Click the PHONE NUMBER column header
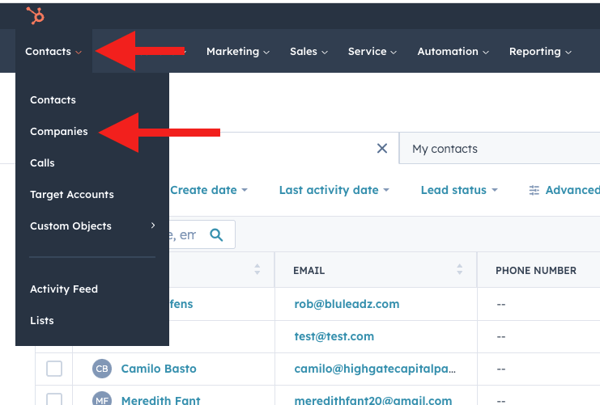Image resolution: width=600 pixels, height=405 pixels. pyautogui.click(x=536, y=270)
